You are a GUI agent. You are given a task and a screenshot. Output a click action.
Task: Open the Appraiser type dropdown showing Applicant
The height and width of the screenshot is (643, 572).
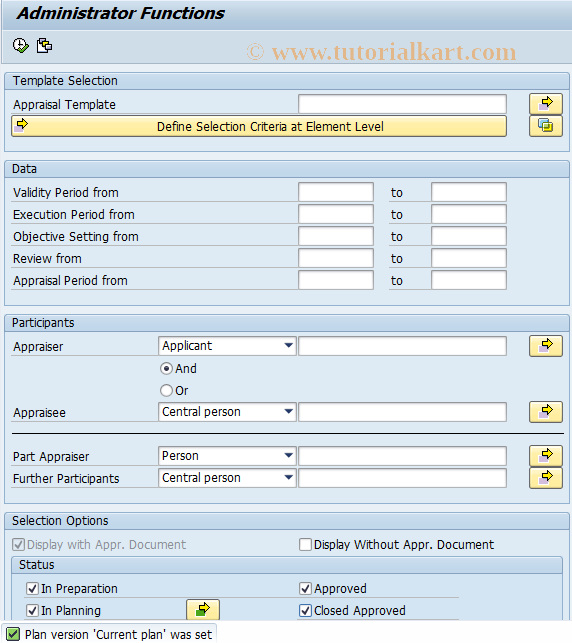227,346
